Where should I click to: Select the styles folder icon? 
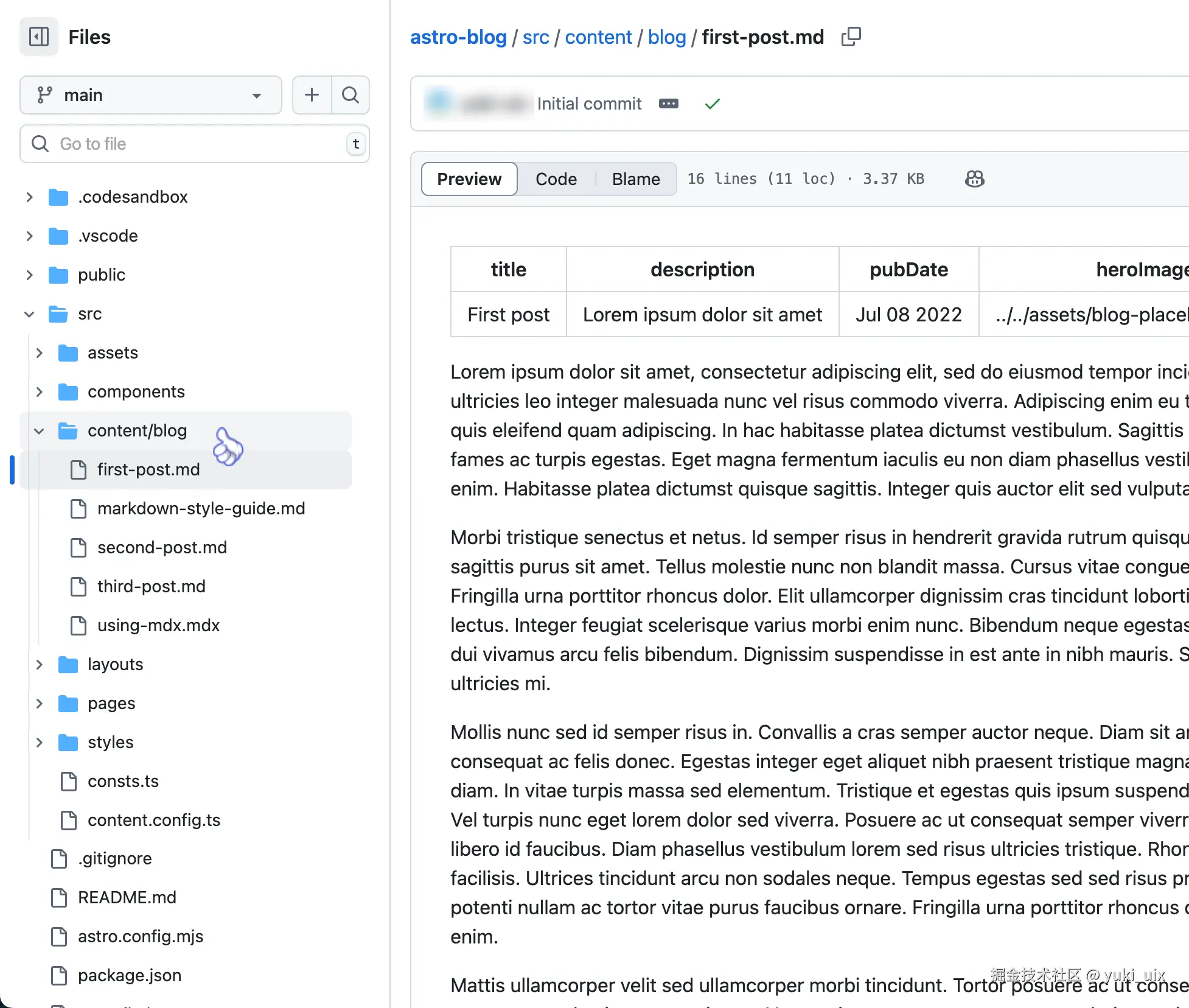point(68,743)
